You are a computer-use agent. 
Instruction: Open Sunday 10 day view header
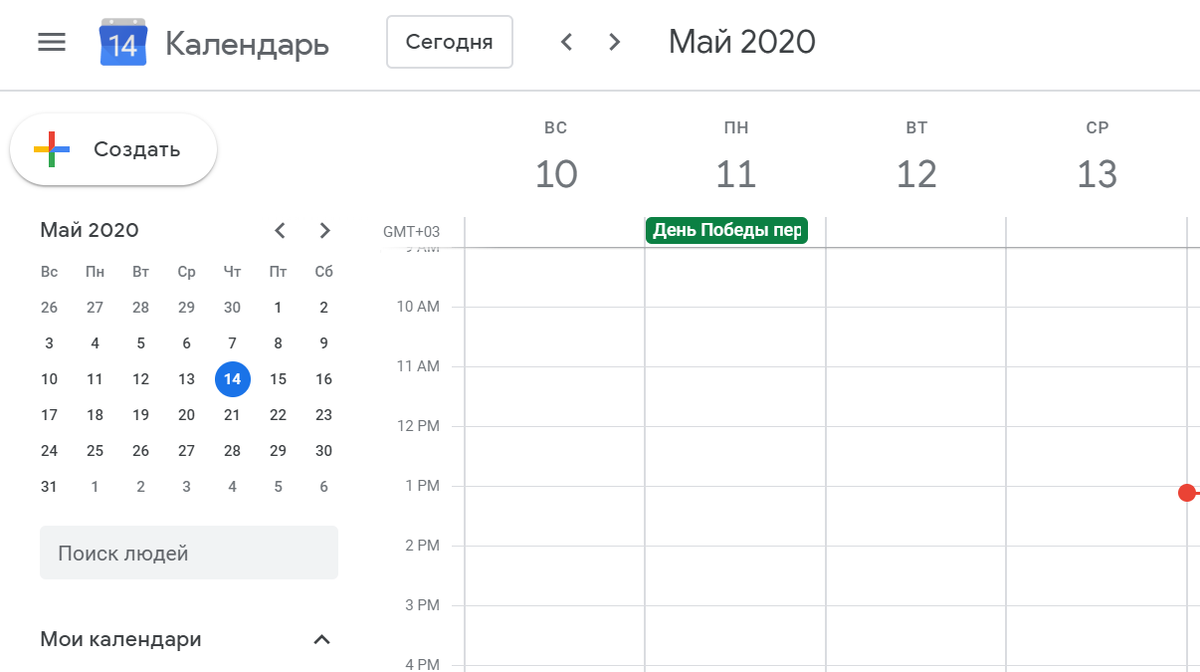(x=556, y=174)
